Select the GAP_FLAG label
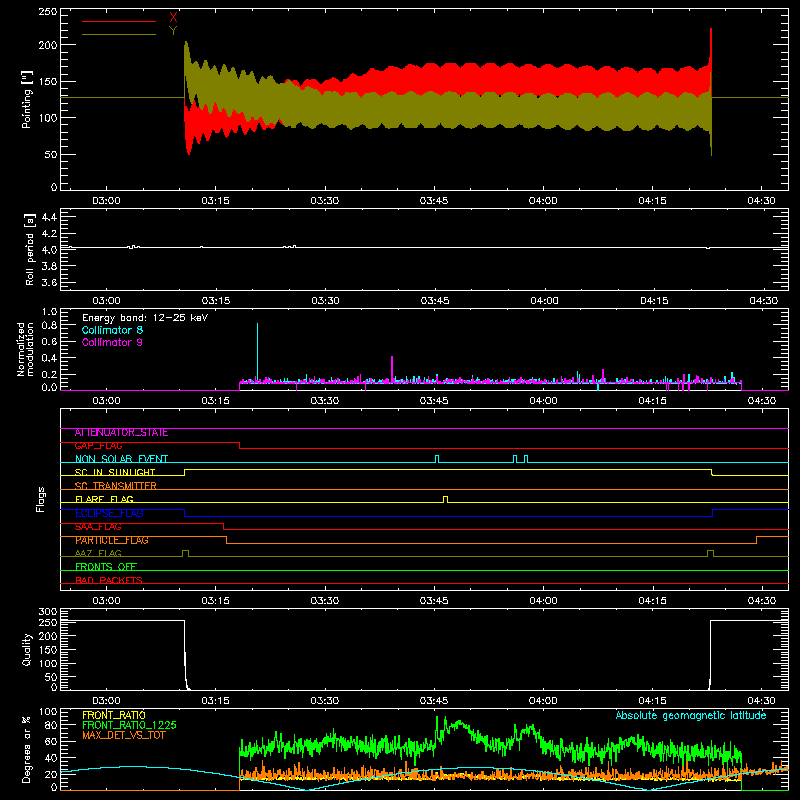The height and width of the screenshot is (800, 800). click(98, 446)
